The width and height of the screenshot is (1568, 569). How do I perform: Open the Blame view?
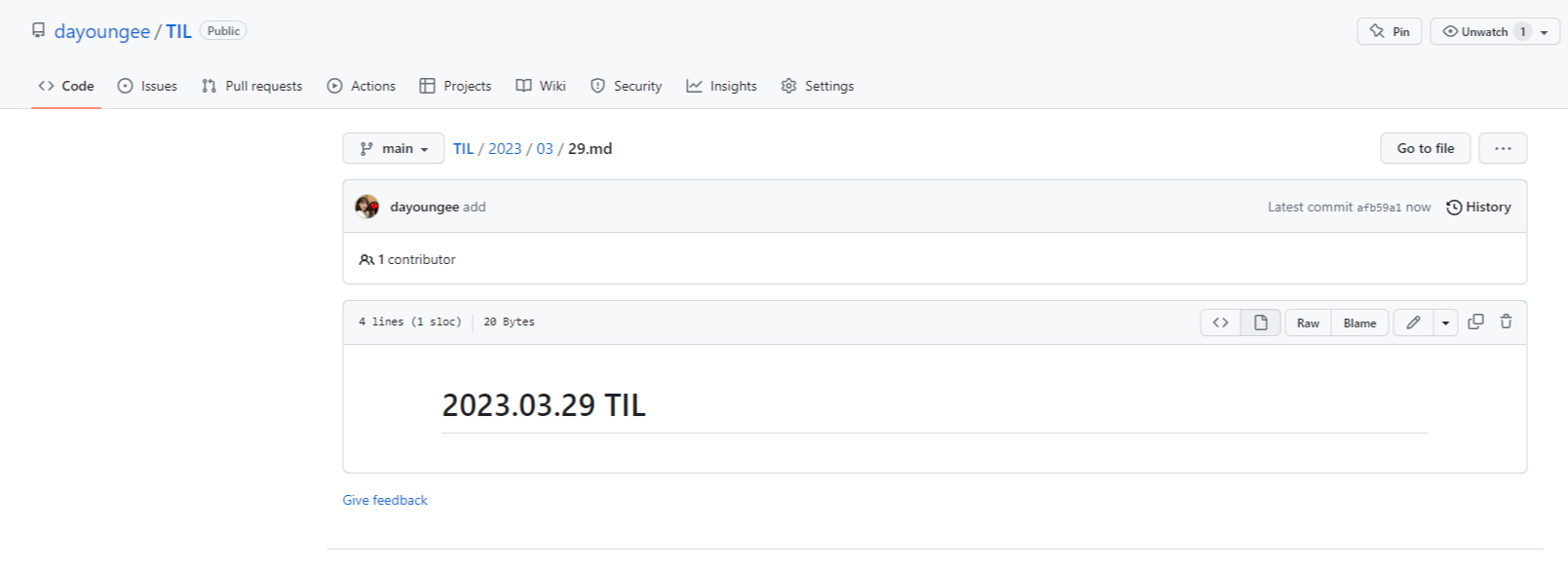(1359, 322)
